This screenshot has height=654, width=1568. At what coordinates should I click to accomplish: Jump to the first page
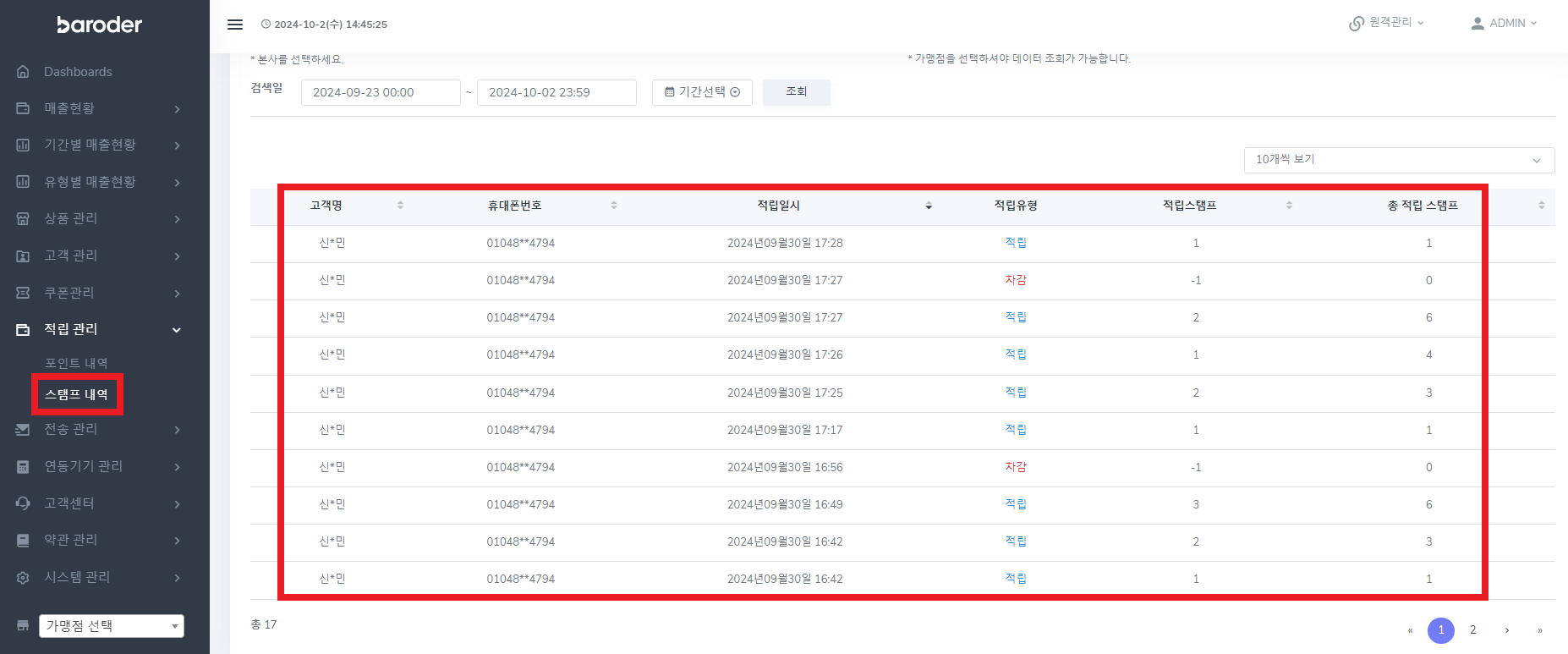coord(1410,630)
